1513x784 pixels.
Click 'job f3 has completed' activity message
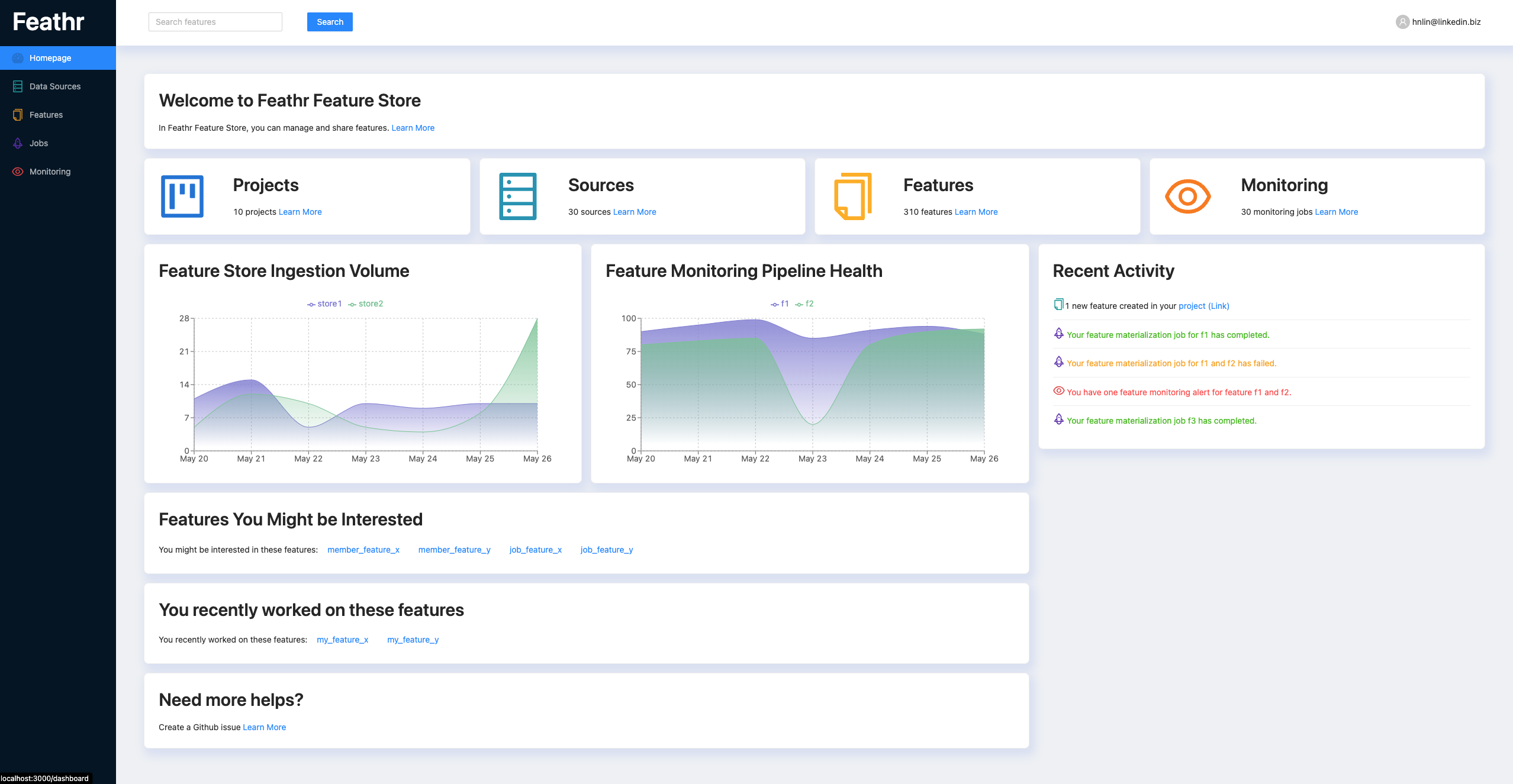click(1161, 421)
